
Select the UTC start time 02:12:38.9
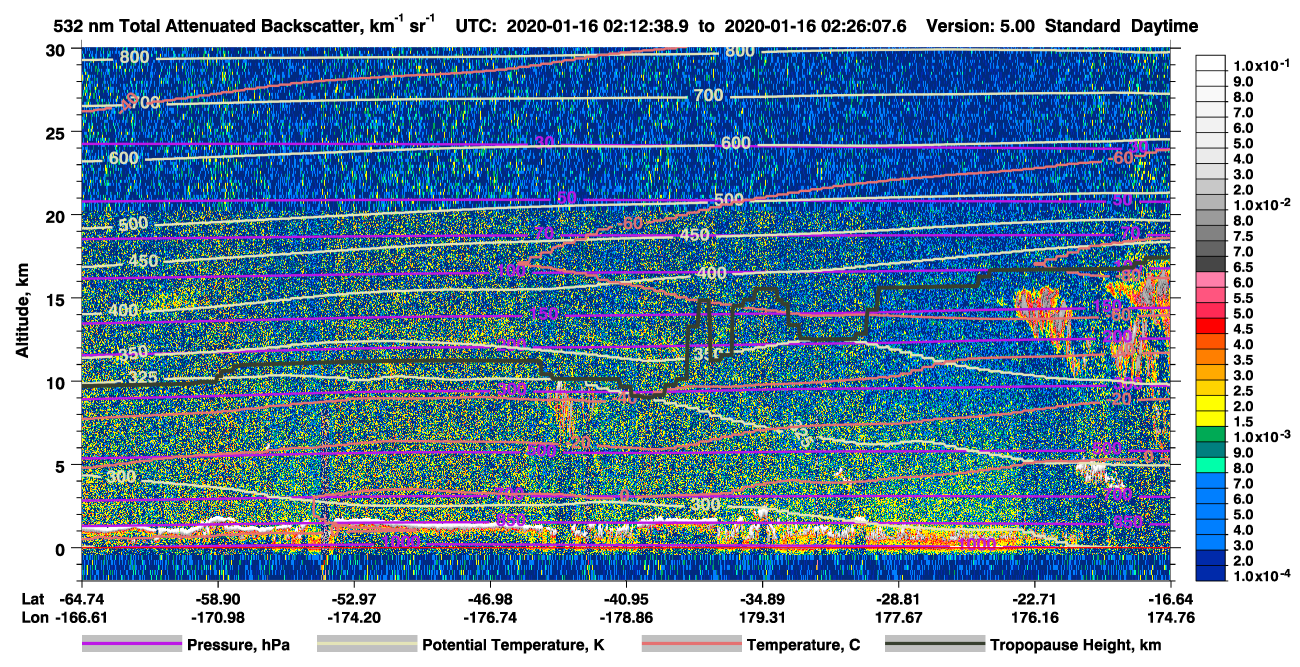click(647, 26)
